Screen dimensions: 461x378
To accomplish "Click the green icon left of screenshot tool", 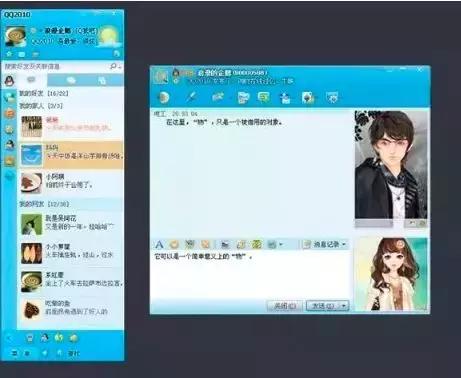I will 256,245.
